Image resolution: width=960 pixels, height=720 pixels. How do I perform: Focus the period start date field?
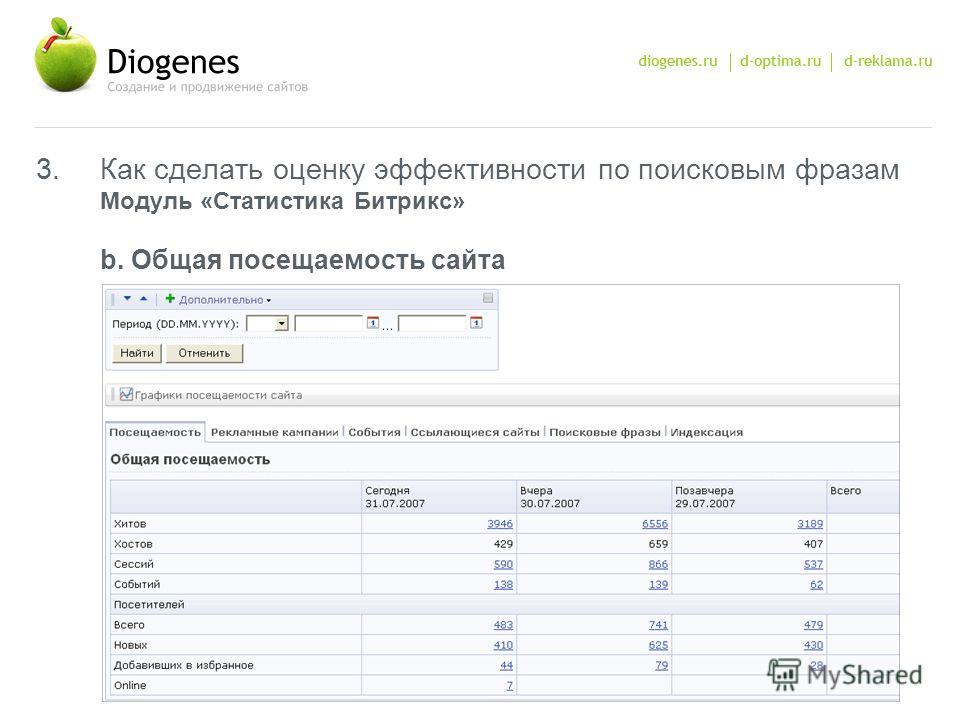click(x=329, y=323)
